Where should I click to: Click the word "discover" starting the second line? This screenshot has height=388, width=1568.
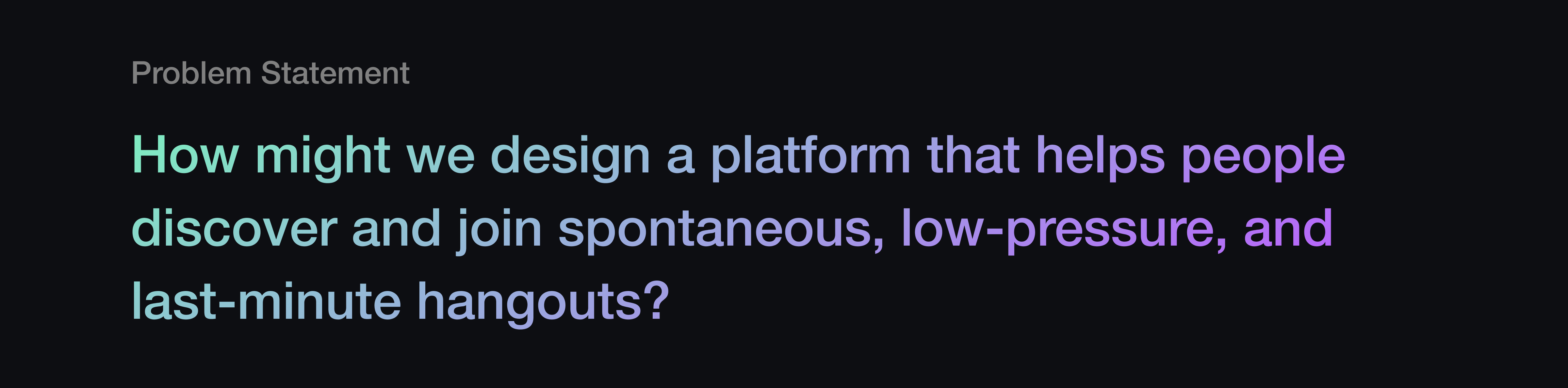(234, 229)
